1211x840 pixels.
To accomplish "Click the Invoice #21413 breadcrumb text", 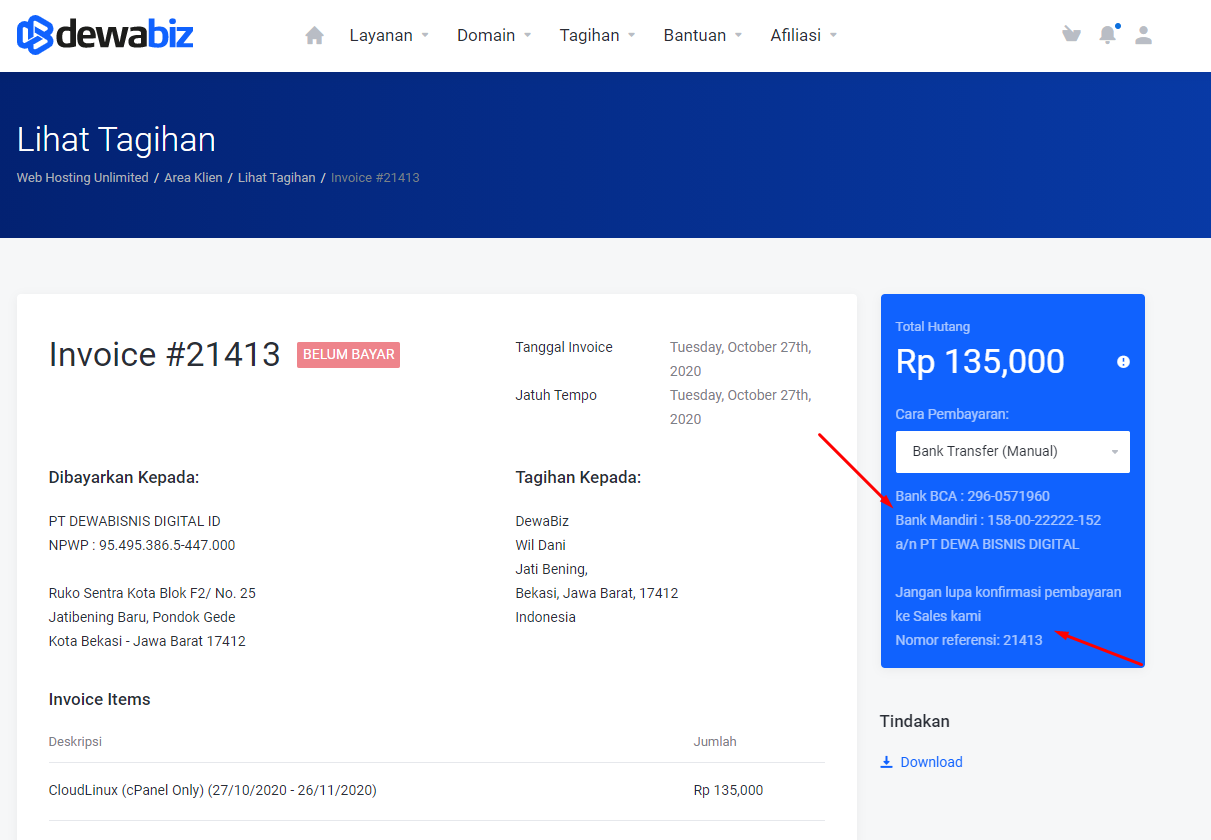I will (x=375, y=178).
